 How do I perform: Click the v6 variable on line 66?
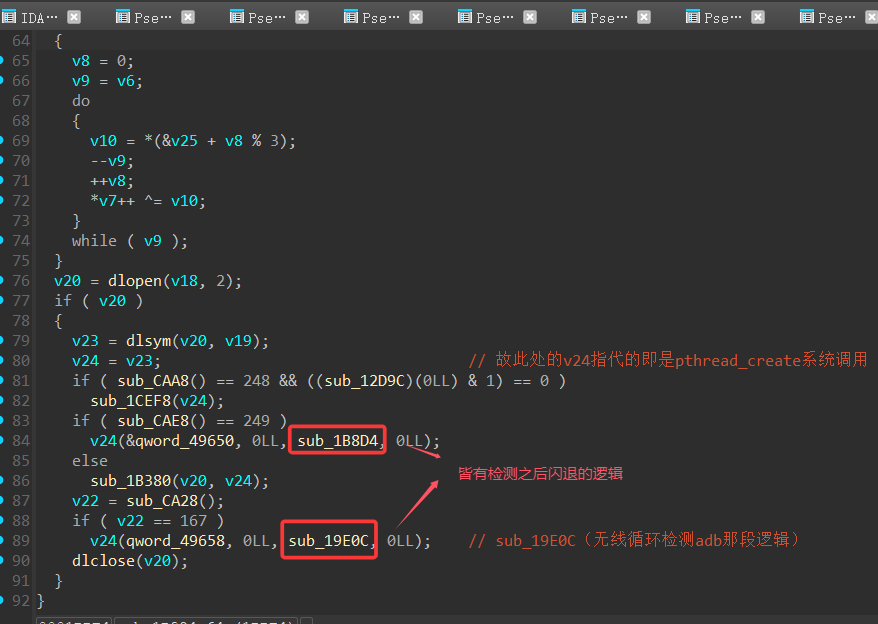[x=125, y=81]
